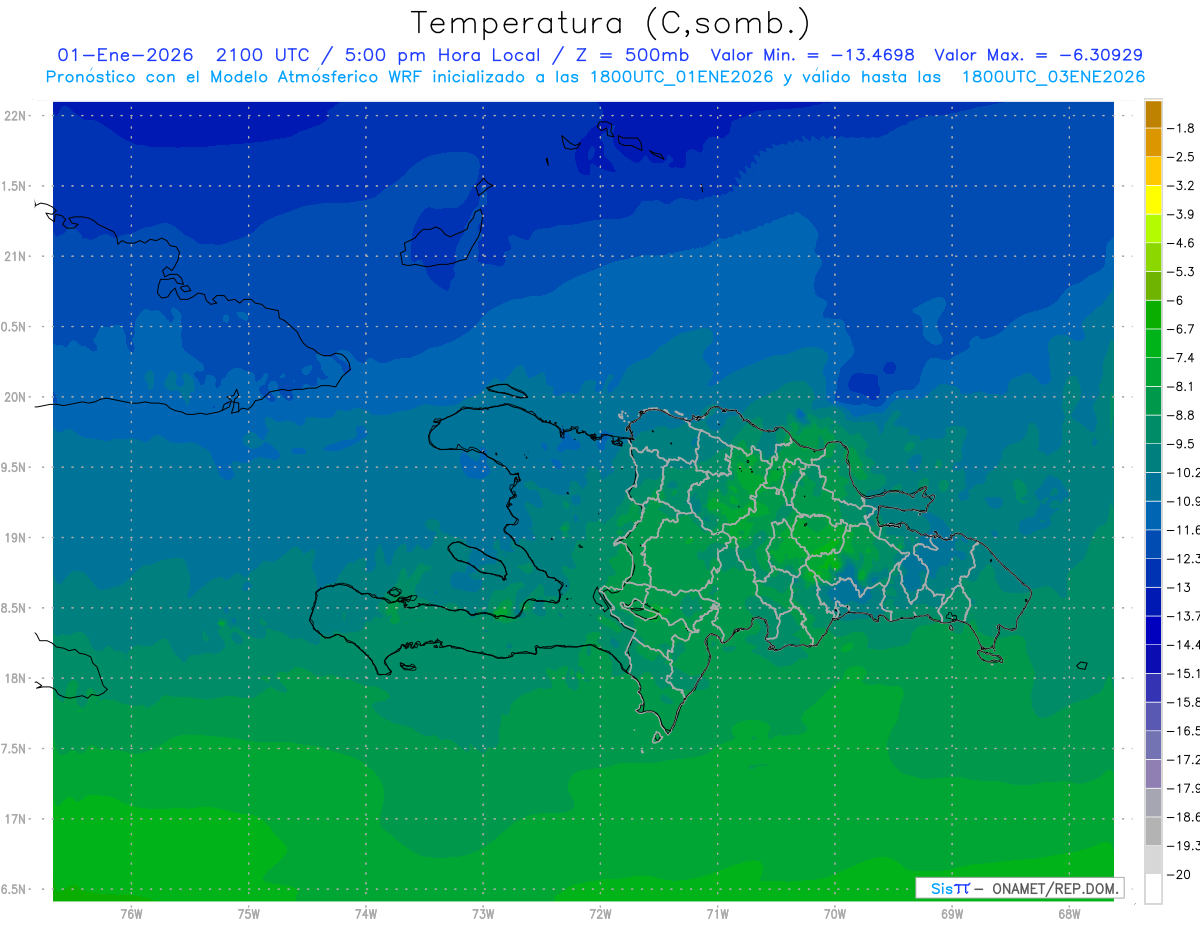Click the -8.1 colorbar label
Viewport: 1200px width, 927px height.
click(x=1181, y=387)
